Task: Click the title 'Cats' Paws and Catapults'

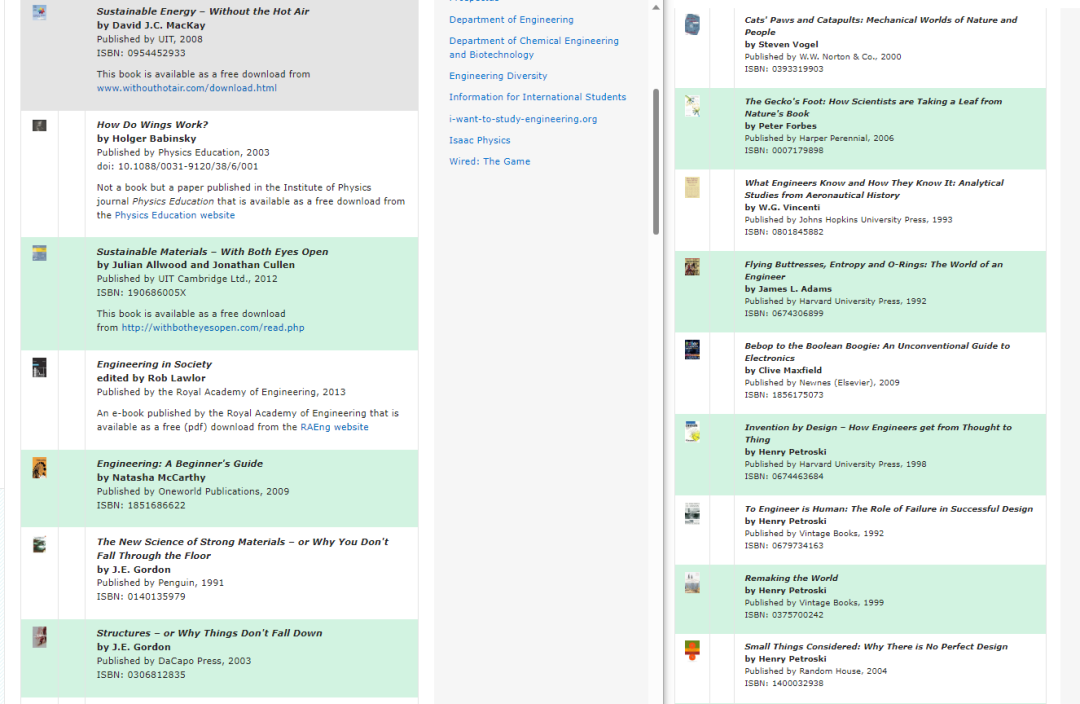Action: pyautogui.click(x=881, y=26)
